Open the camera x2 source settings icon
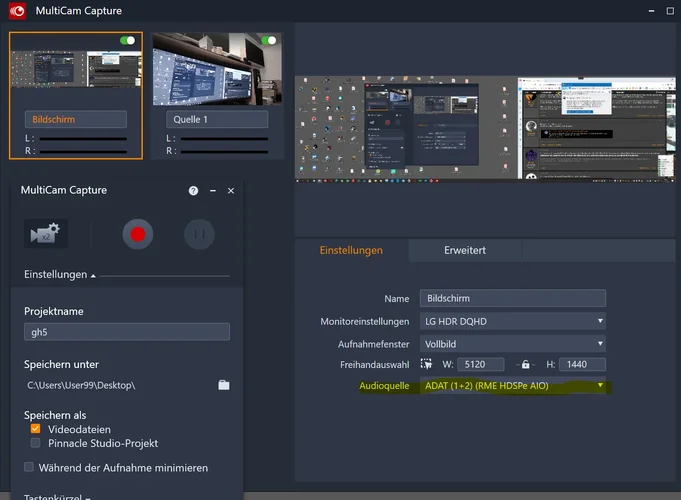The image size is (681, 500). point(46,234)
